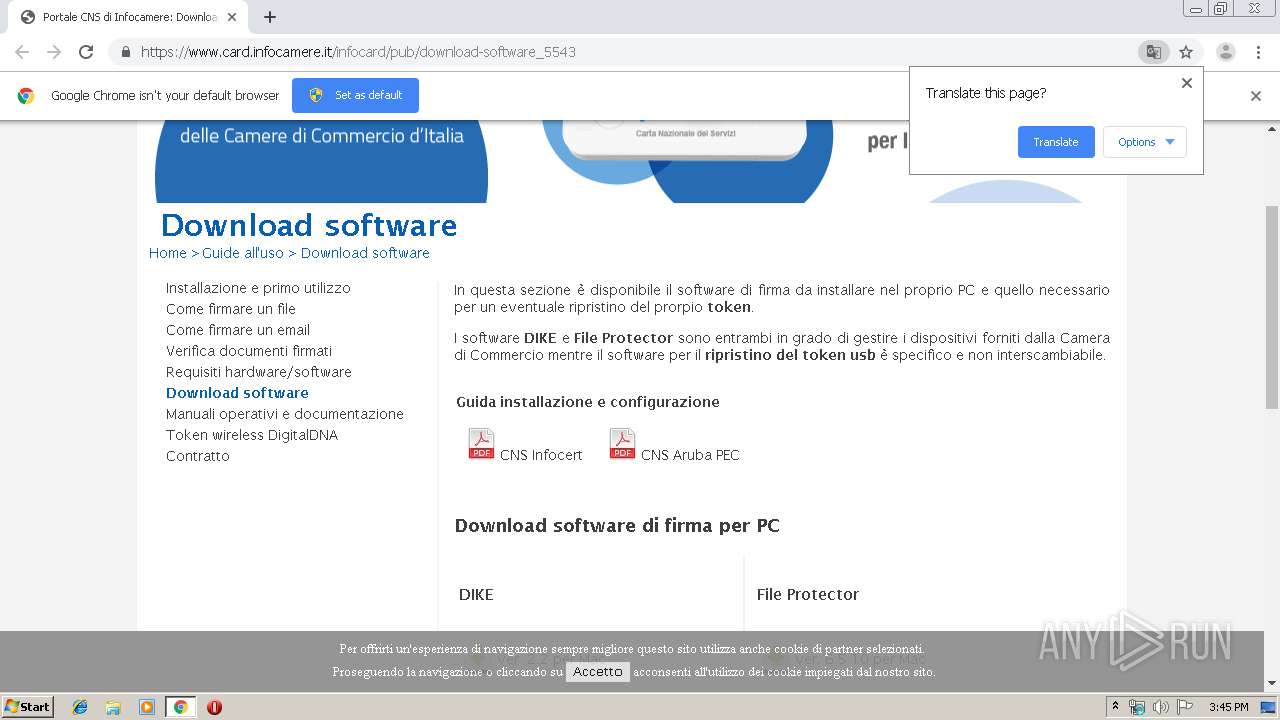This screenshot has width=1280, height=720.
Task: Click the CNS Infocert link text
Action: click(541, 455)
